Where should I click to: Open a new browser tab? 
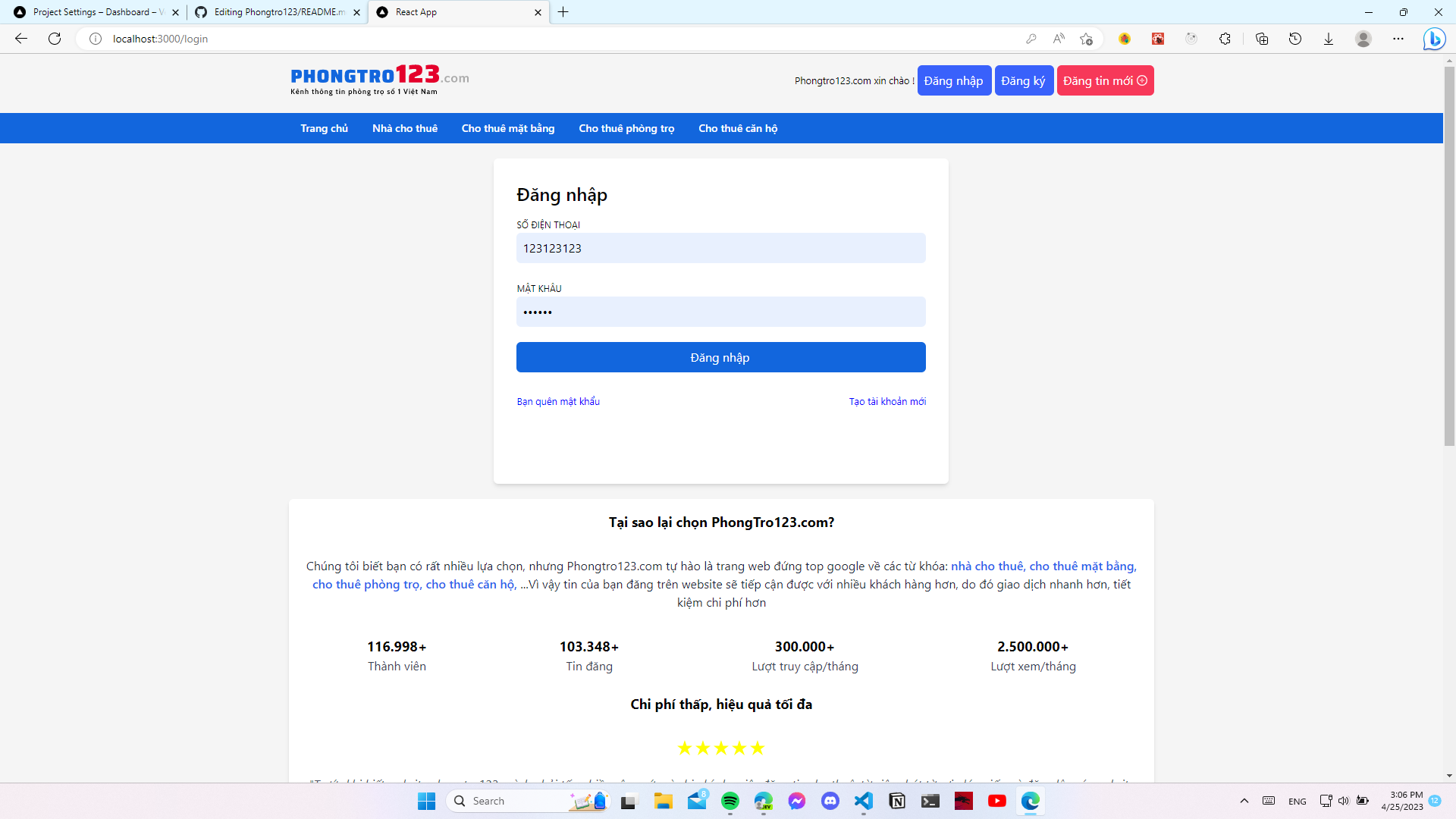[563, 12]
